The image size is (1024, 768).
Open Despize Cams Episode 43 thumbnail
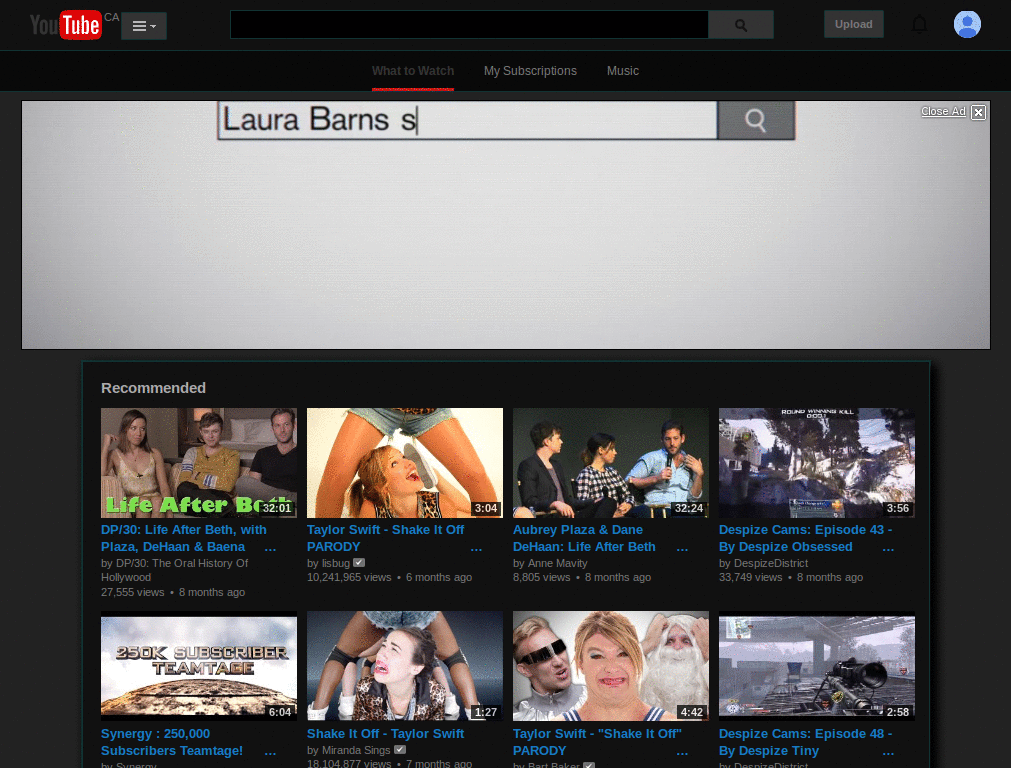coord(816,463)
